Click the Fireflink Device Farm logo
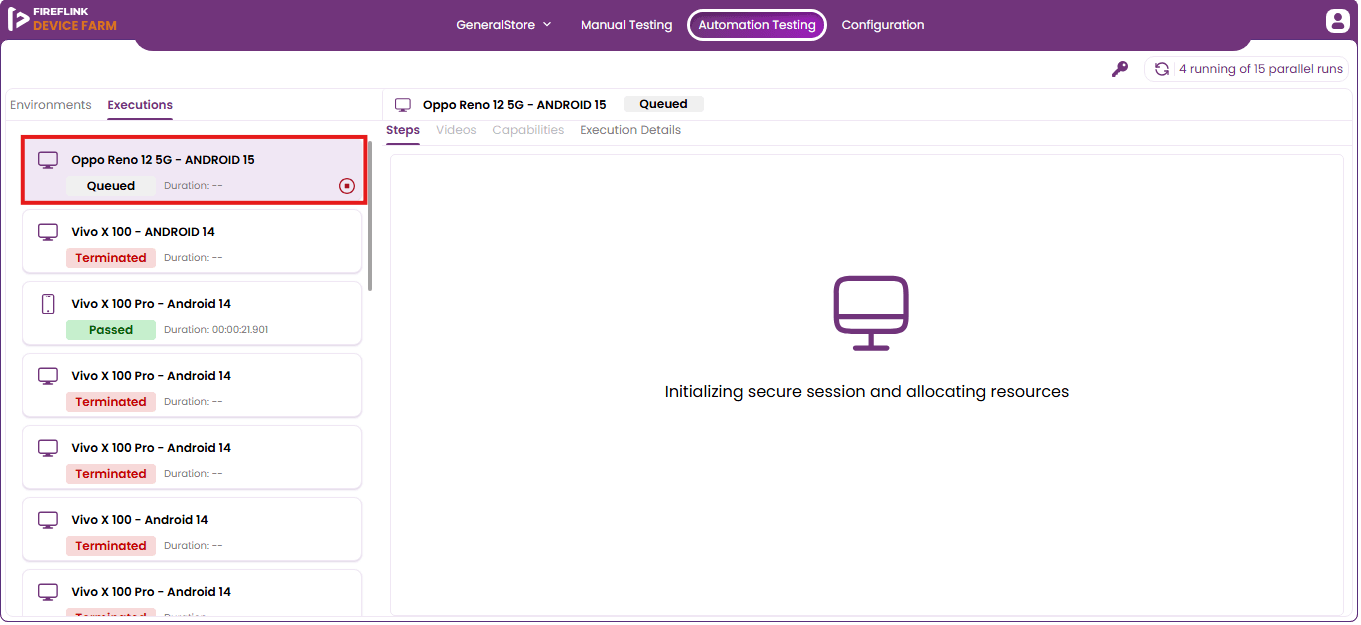The height and width of the screenshot is (625, 1361). [x=62, y=19]
